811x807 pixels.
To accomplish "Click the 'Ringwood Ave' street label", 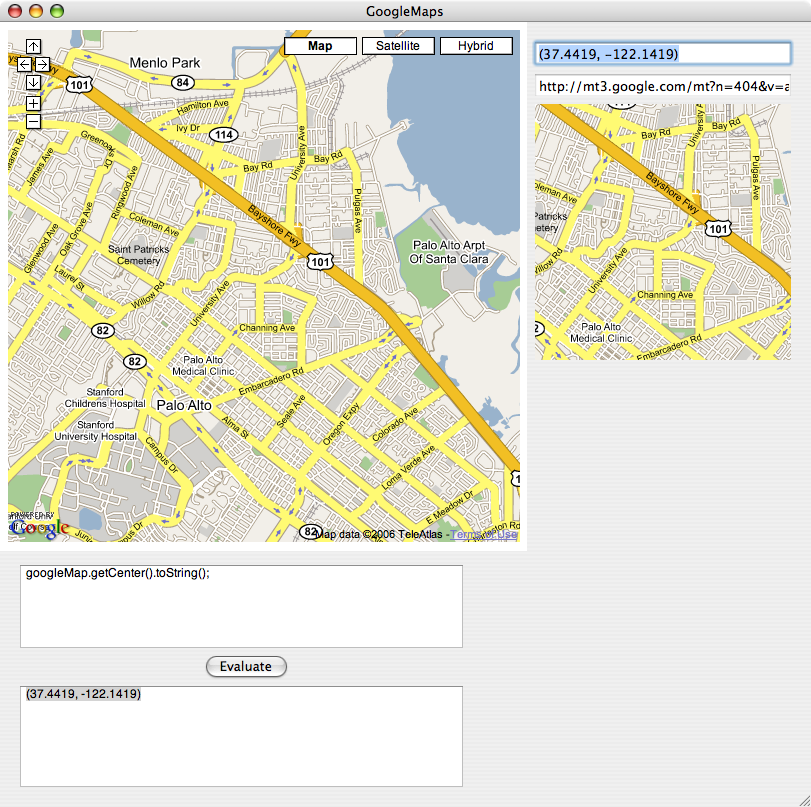I will pos(125,192).
